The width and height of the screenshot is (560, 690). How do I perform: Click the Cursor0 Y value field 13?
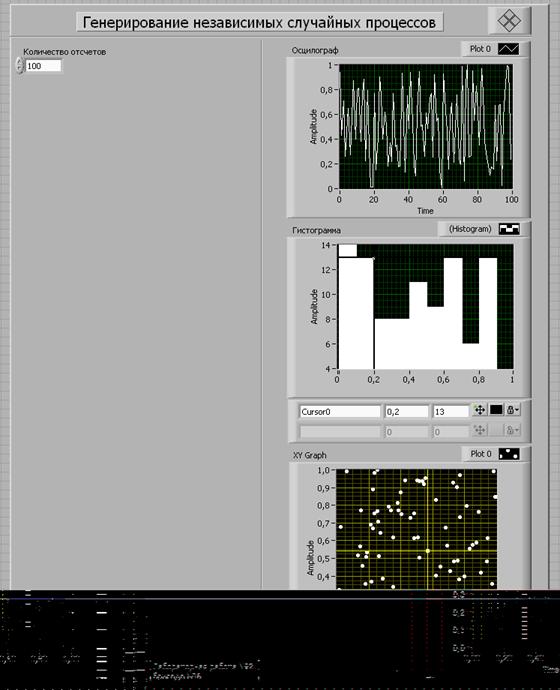click(451, 412)
